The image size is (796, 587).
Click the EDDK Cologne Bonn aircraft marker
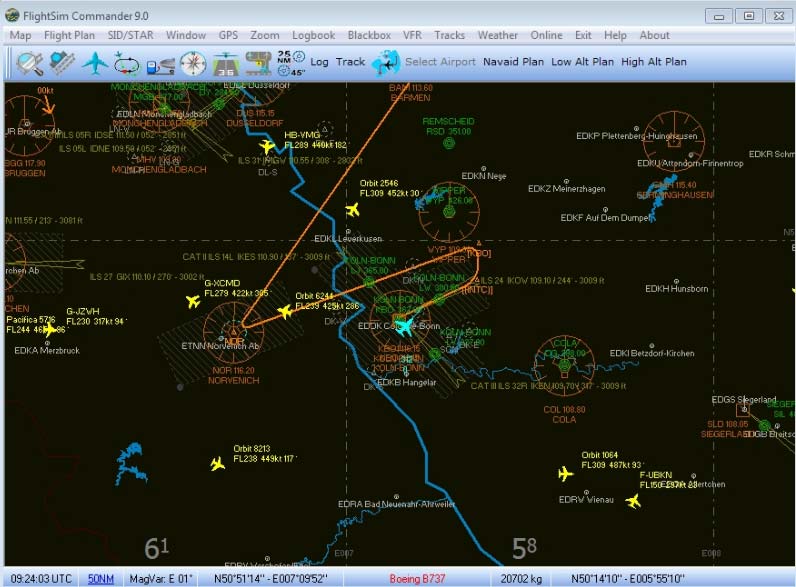point(403,326)
